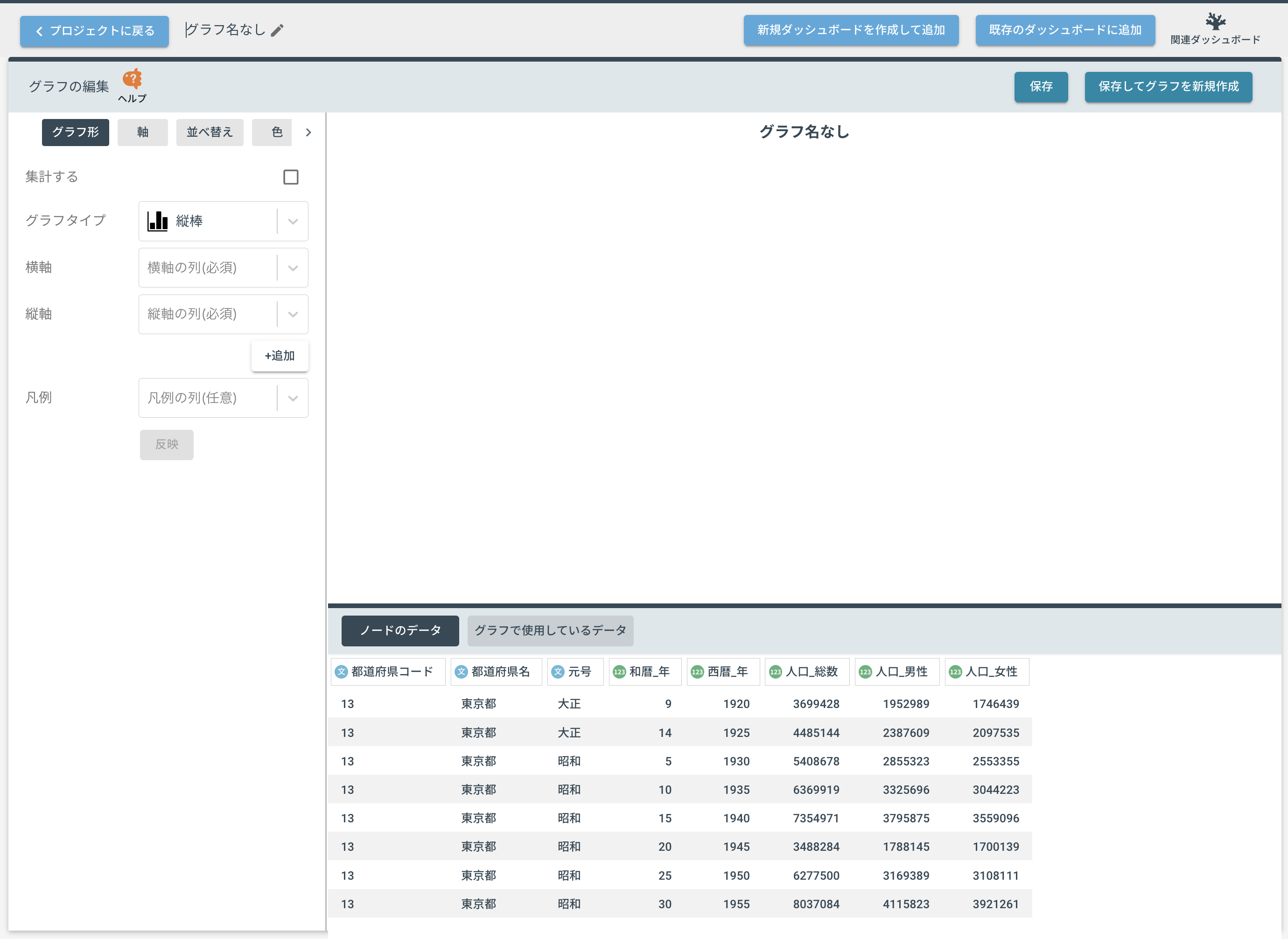This screenshot has height=939, width=1288.
Task: Click the +追加 button
Action: [280, 356]
